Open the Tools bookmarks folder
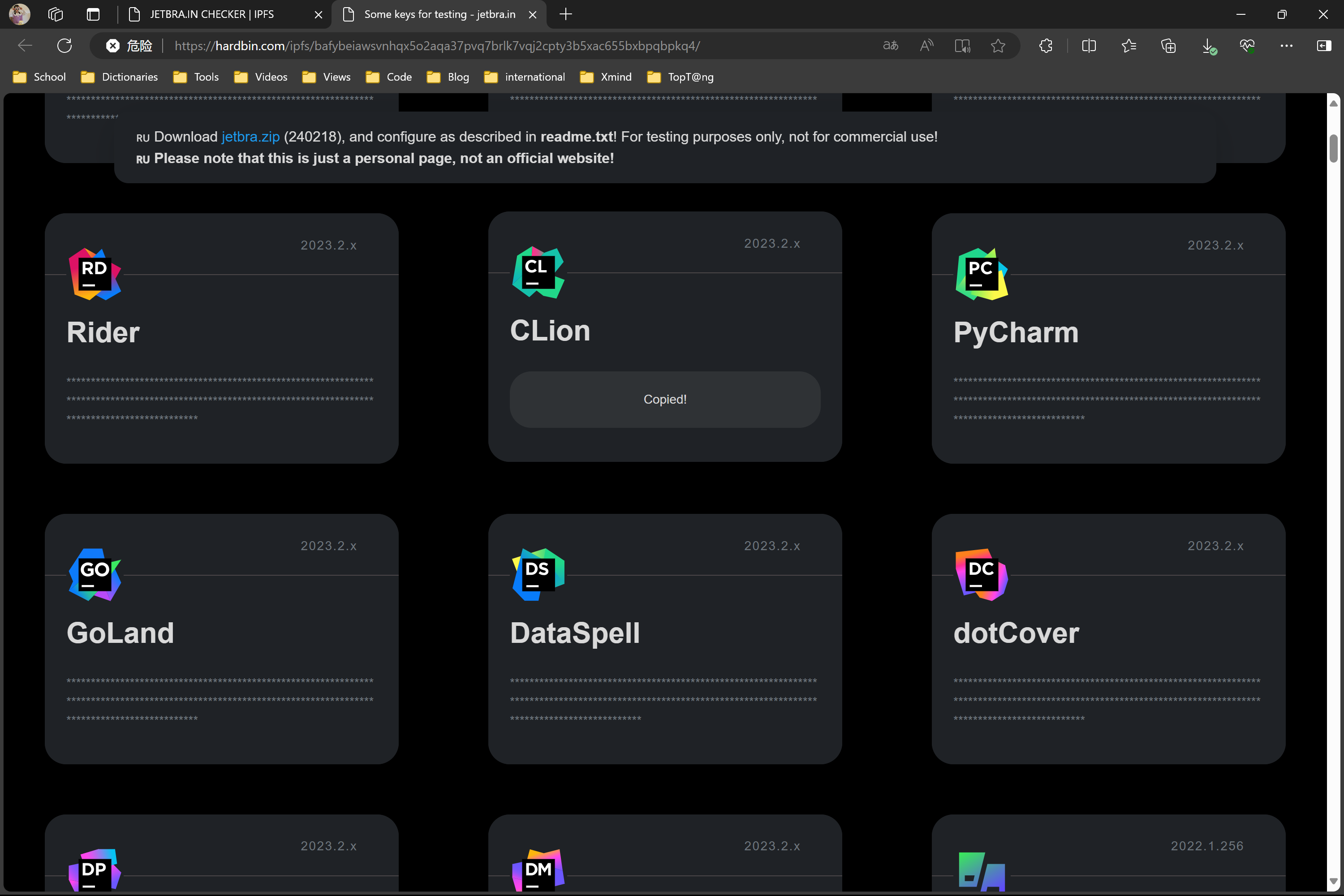Viewport: 1344px width, 896px height. click(x=195, y=77)
